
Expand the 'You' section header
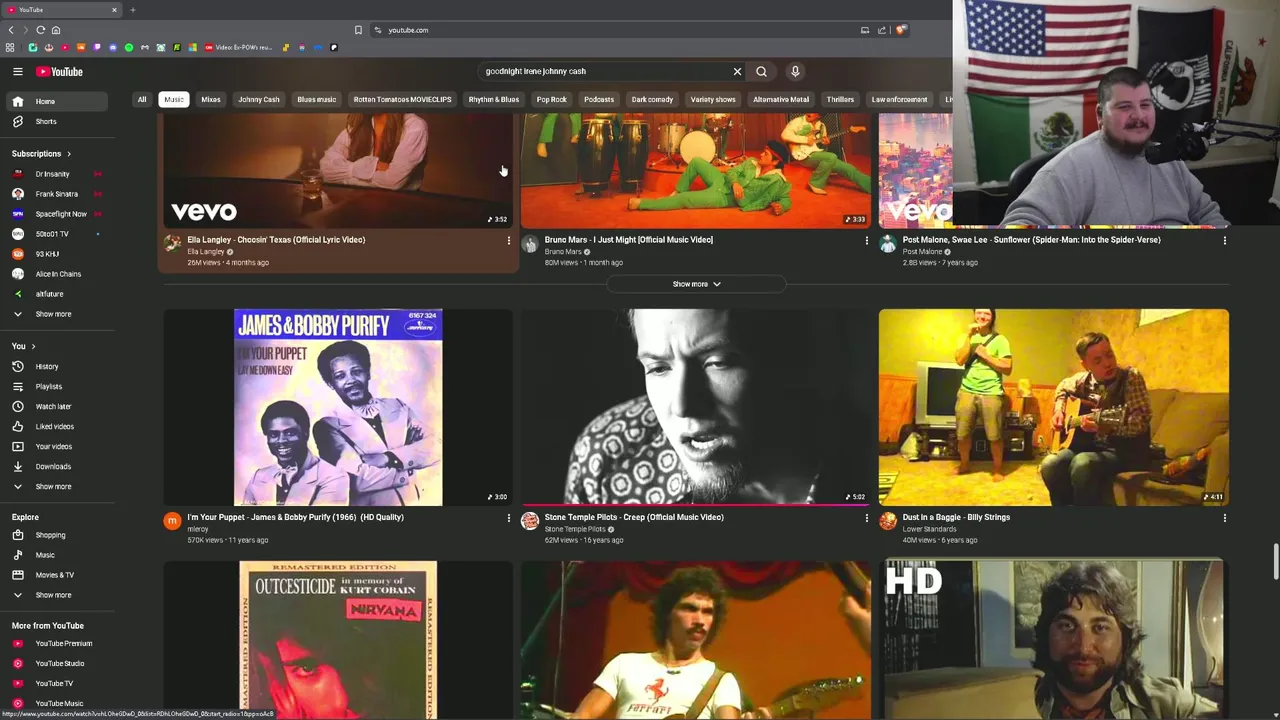coord(24,346)
